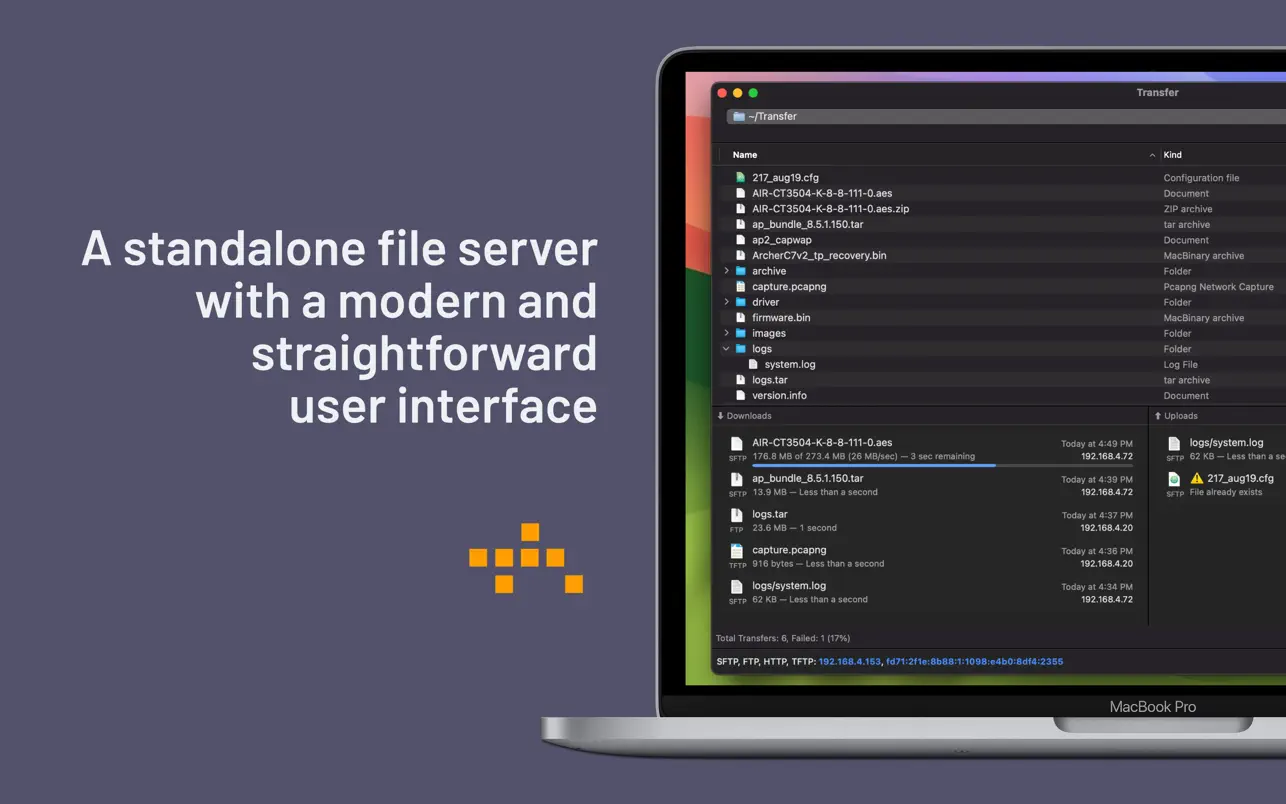Expand the archive folder
Viewport: 1286px width, 804px height.
click(x=726, y=271)
